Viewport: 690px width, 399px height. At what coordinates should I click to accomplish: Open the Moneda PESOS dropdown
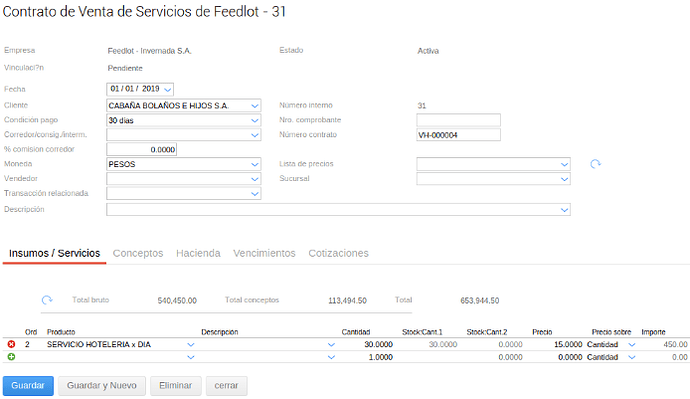[255, 165]
